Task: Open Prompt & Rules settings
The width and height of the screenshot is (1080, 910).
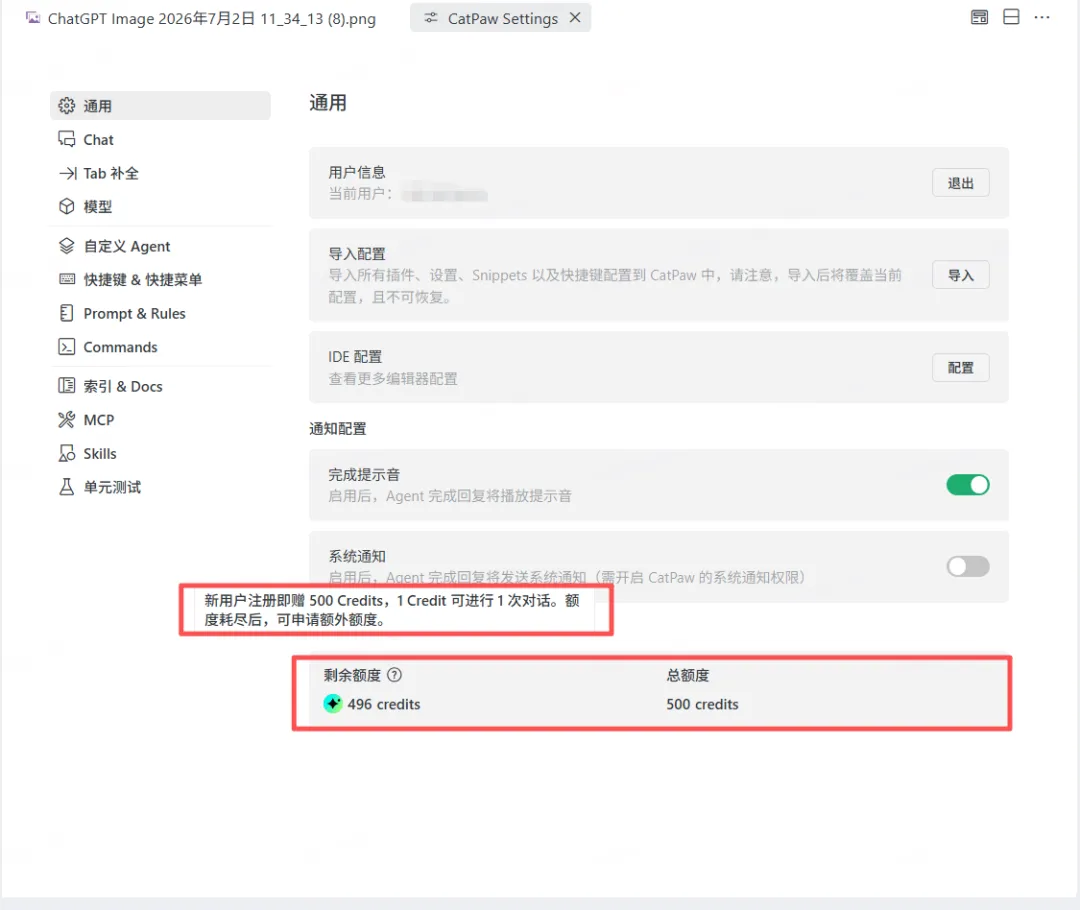Action: coord(160,313)
